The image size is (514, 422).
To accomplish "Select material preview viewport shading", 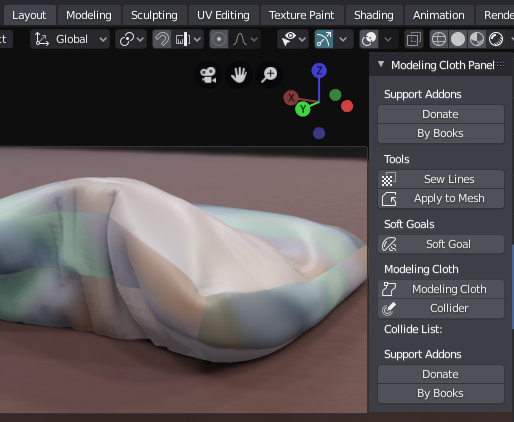I will click(477, 39).
